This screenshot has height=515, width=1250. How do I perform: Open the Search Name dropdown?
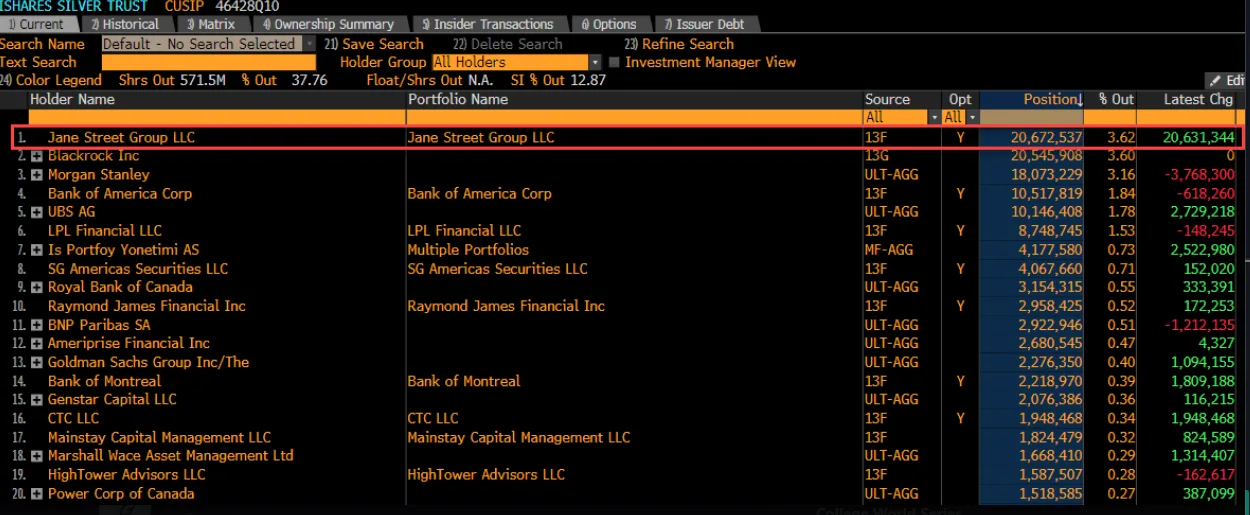[x=309, y=44]
